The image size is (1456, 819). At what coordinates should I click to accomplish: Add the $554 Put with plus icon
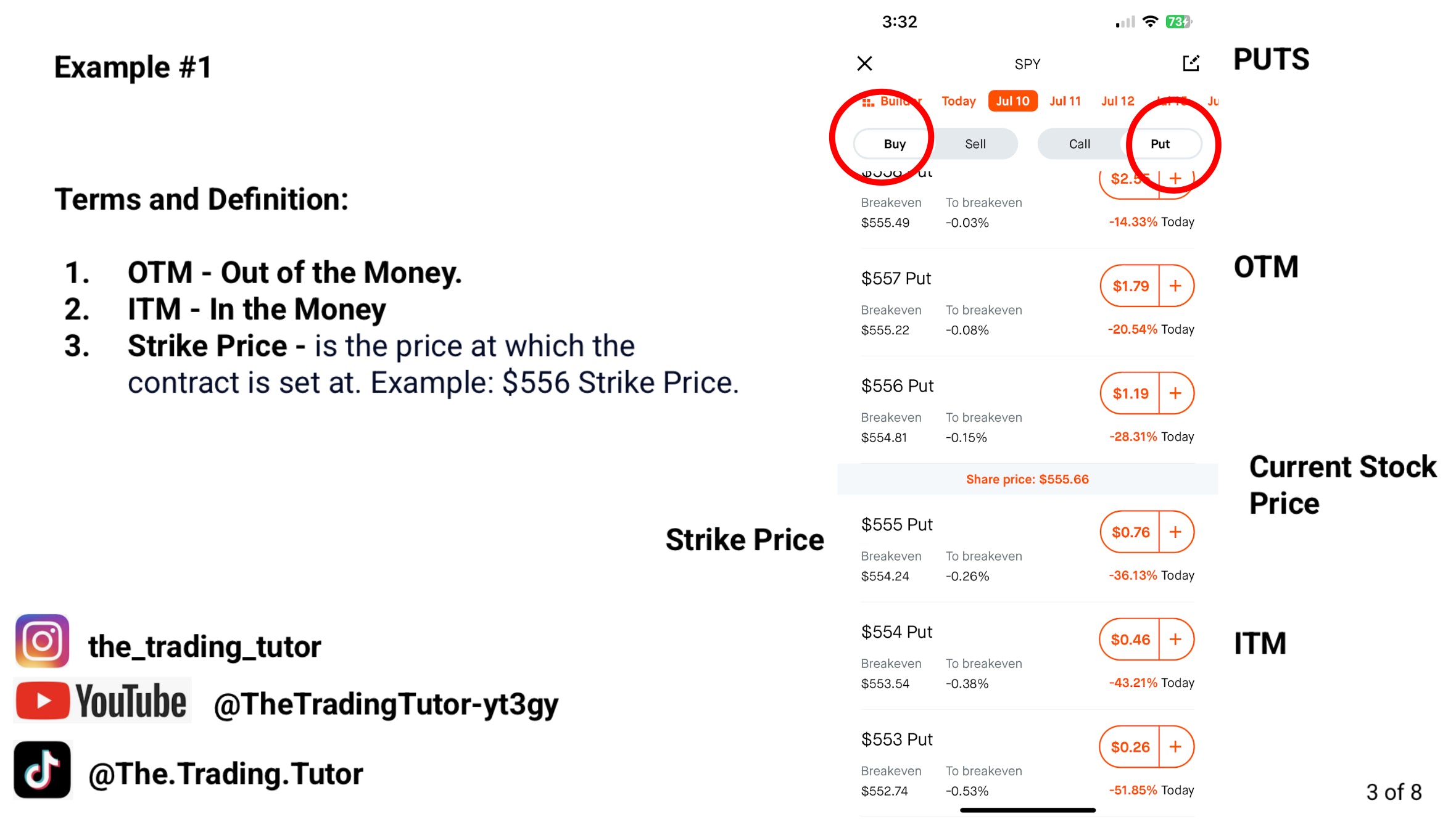tap(1175, 640)
